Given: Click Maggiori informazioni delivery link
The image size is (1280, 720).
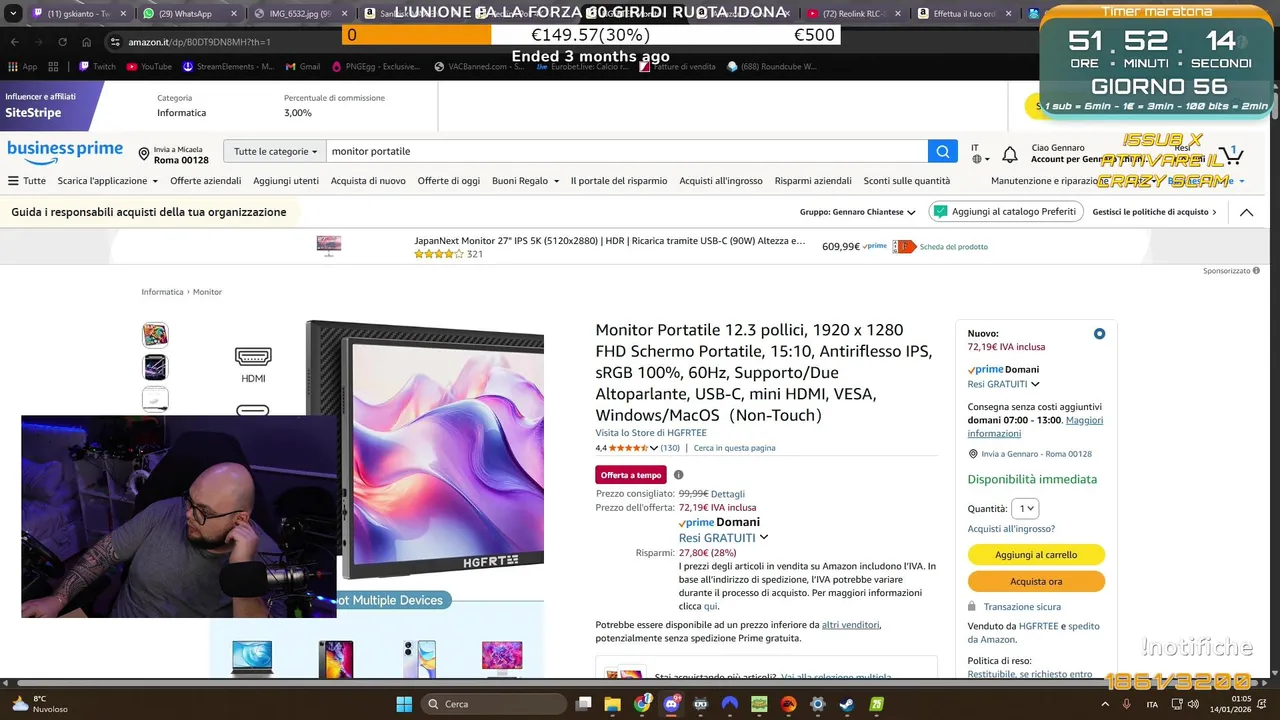Looking at the screenshot, I should [1035, 427].
